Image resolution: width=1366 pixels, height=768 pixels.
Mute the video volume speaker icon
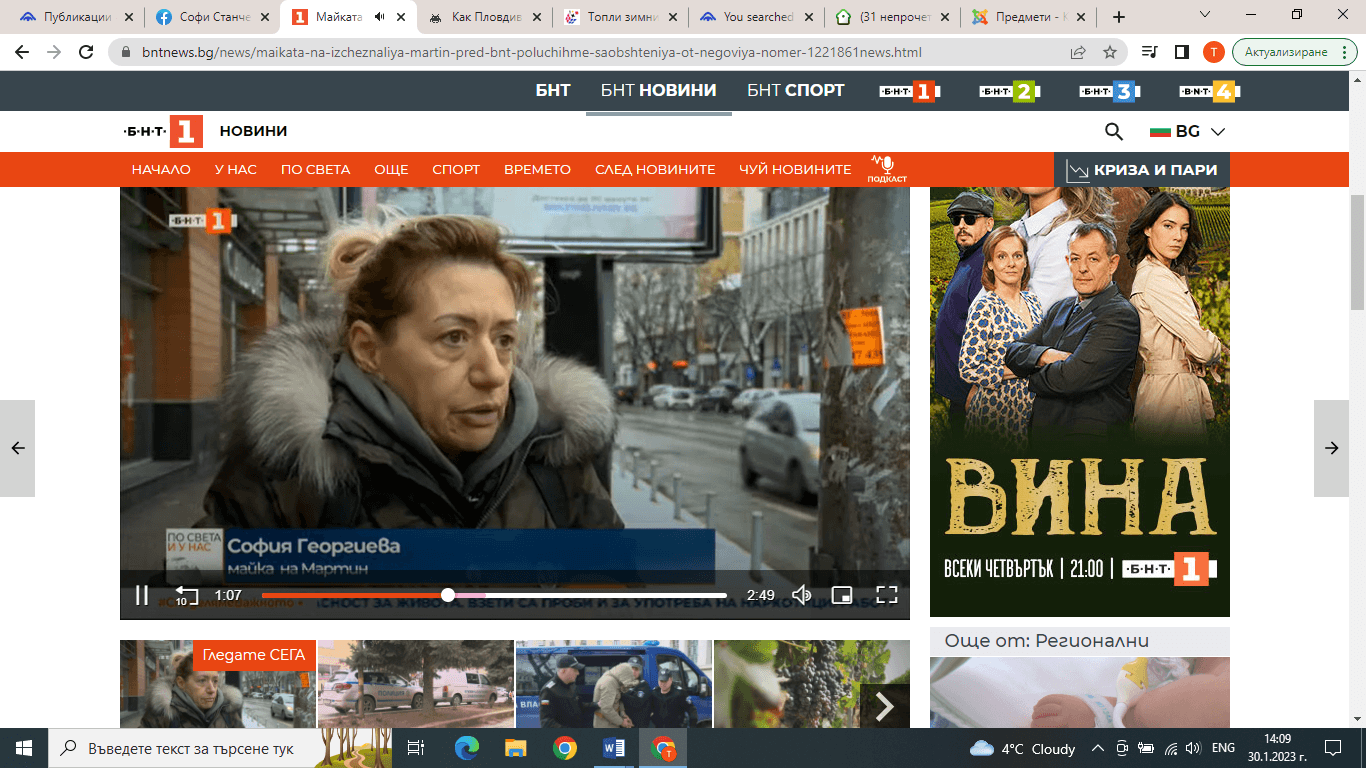801,595
